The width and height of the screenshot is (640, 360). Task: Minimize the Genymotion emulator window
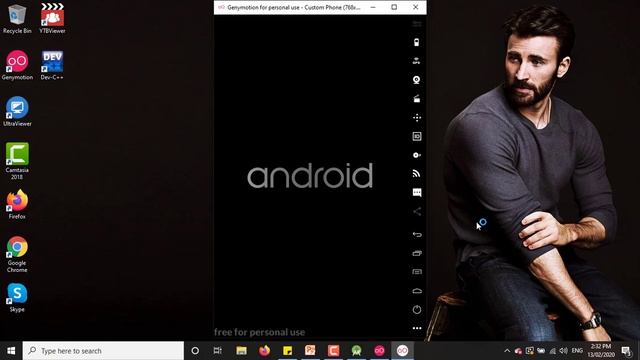tap(373, 7)
